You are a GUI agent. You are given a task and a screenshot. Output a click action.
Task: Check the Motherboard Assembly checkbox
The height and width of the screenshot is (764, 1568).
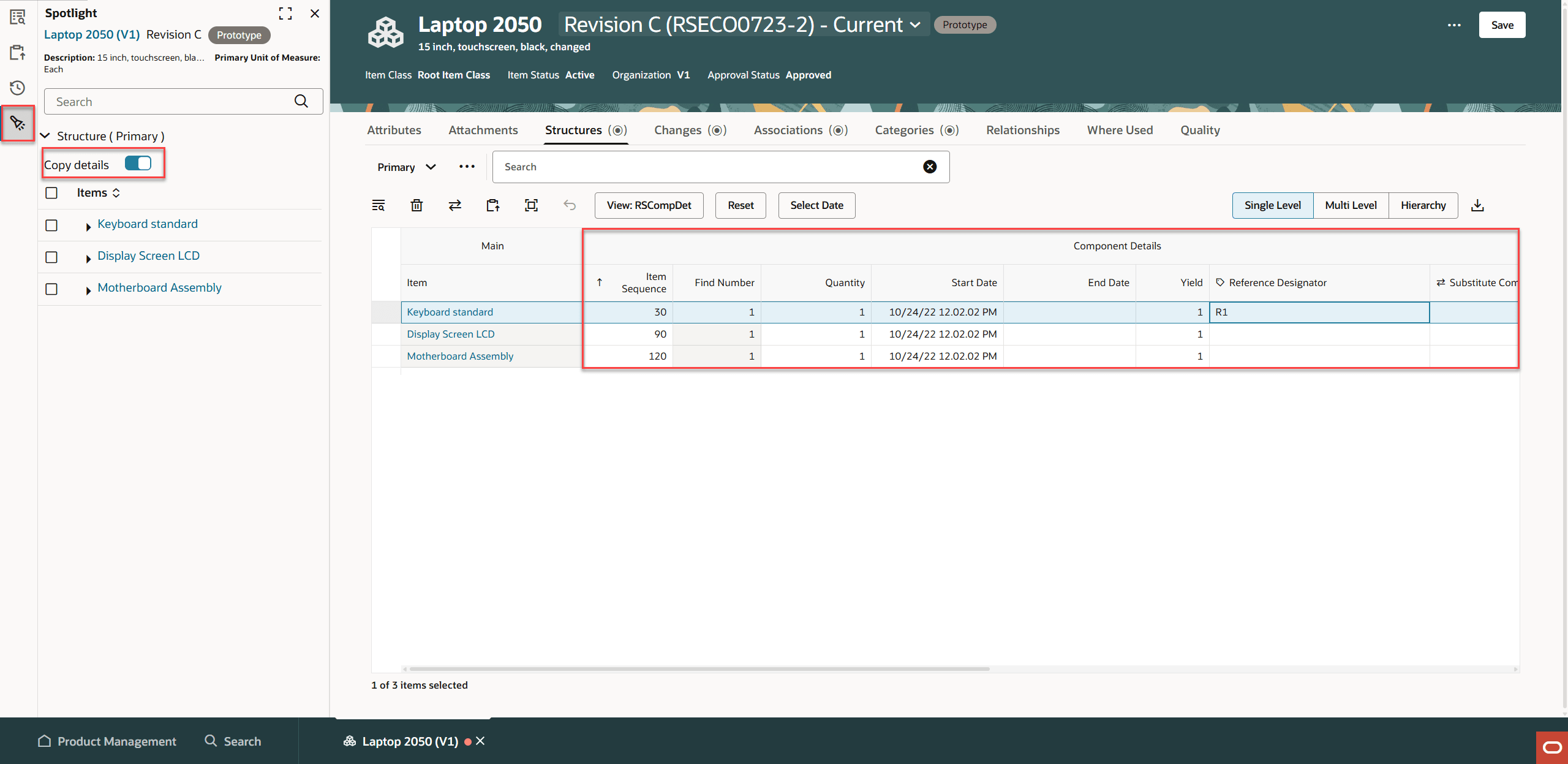pos(51,289)
